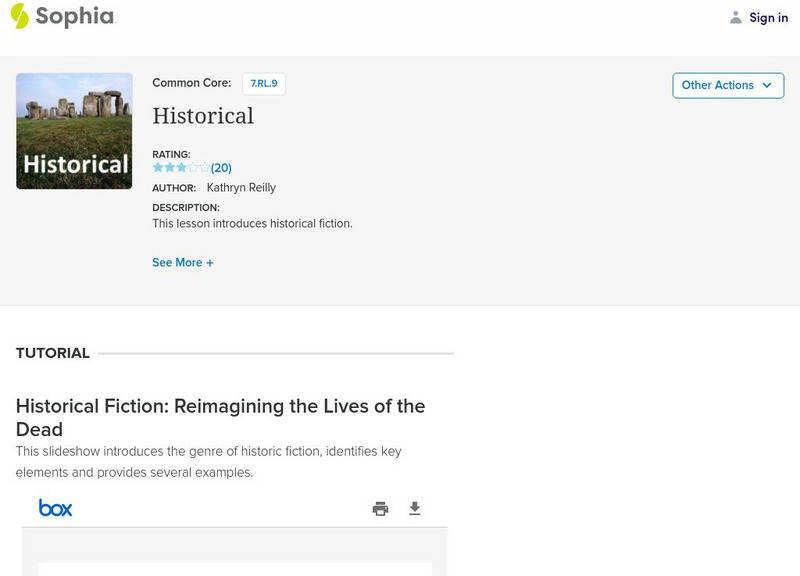The height and width of the screenshot is (576, 800).
Task: Click the Sign in link
Action: [x=768, y=17]
